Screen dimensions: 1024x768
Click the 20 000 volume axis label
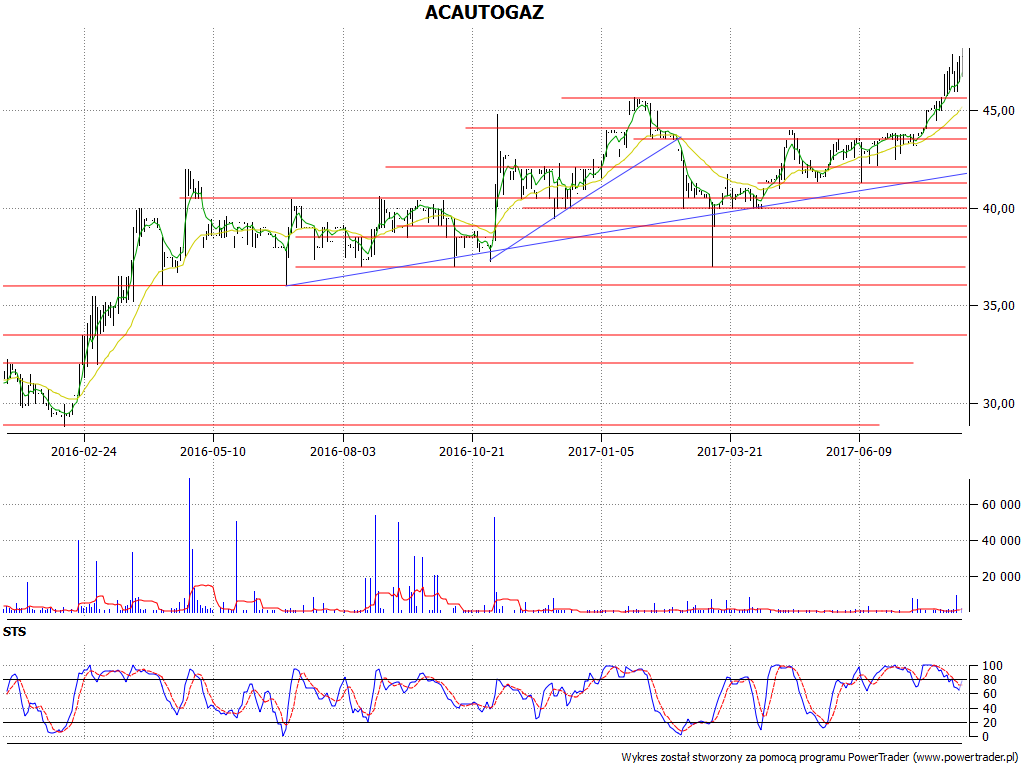[x=1000, y=577]
